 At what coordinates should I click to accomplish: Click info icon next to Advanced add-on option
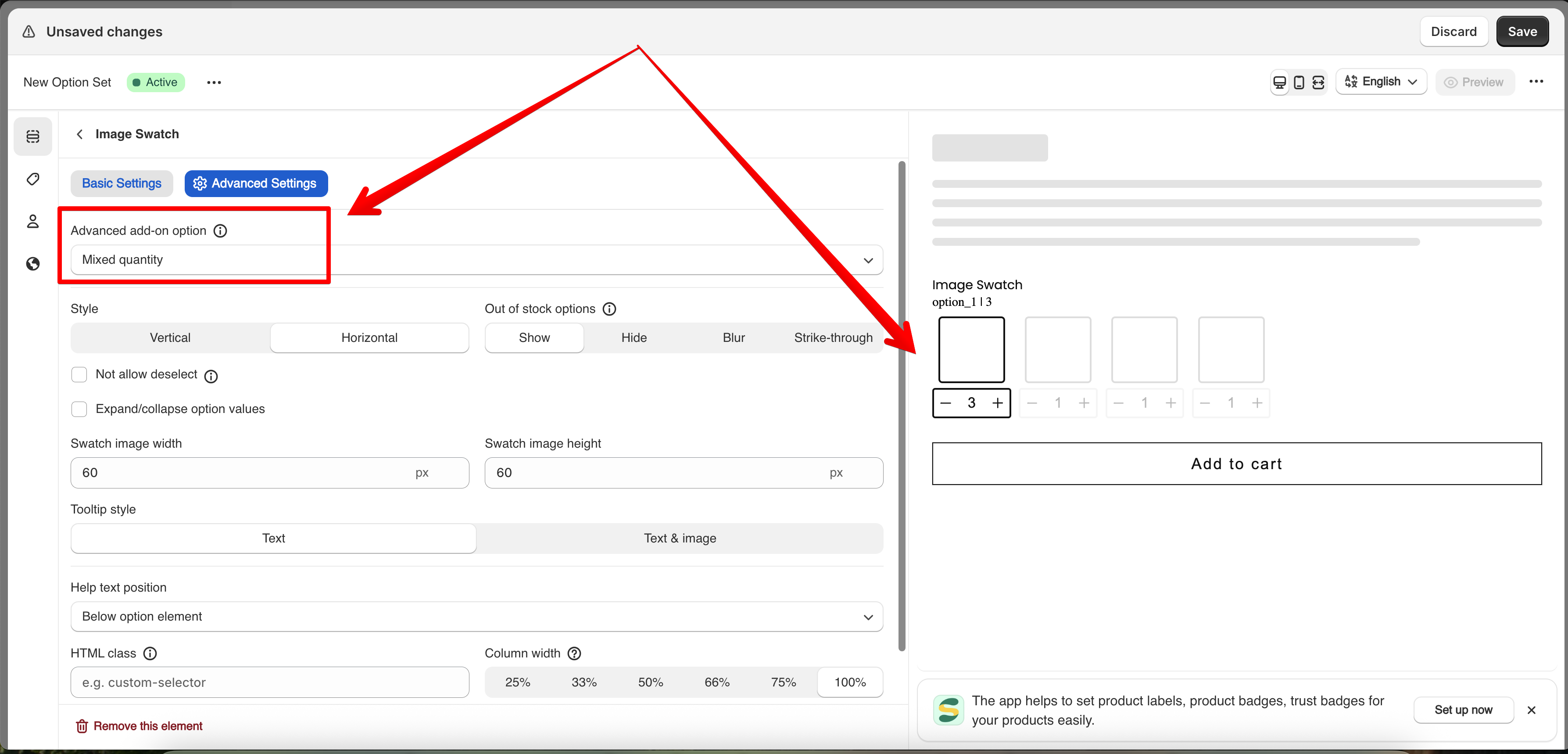[220, 231]
